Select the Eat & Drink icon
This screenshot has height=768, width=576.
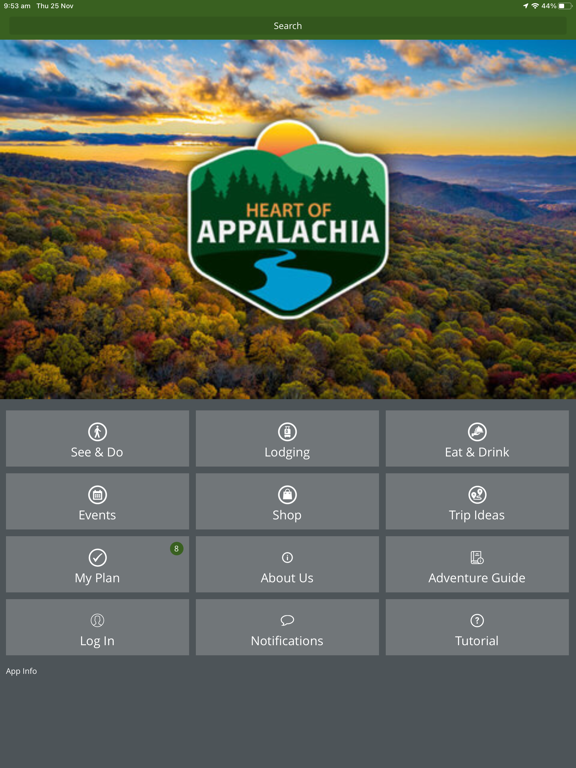pyautogui.click(x=477, y=432)
